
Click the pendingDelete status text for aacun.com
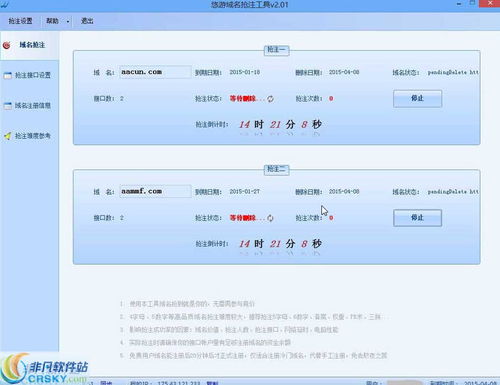coord(453,72)
